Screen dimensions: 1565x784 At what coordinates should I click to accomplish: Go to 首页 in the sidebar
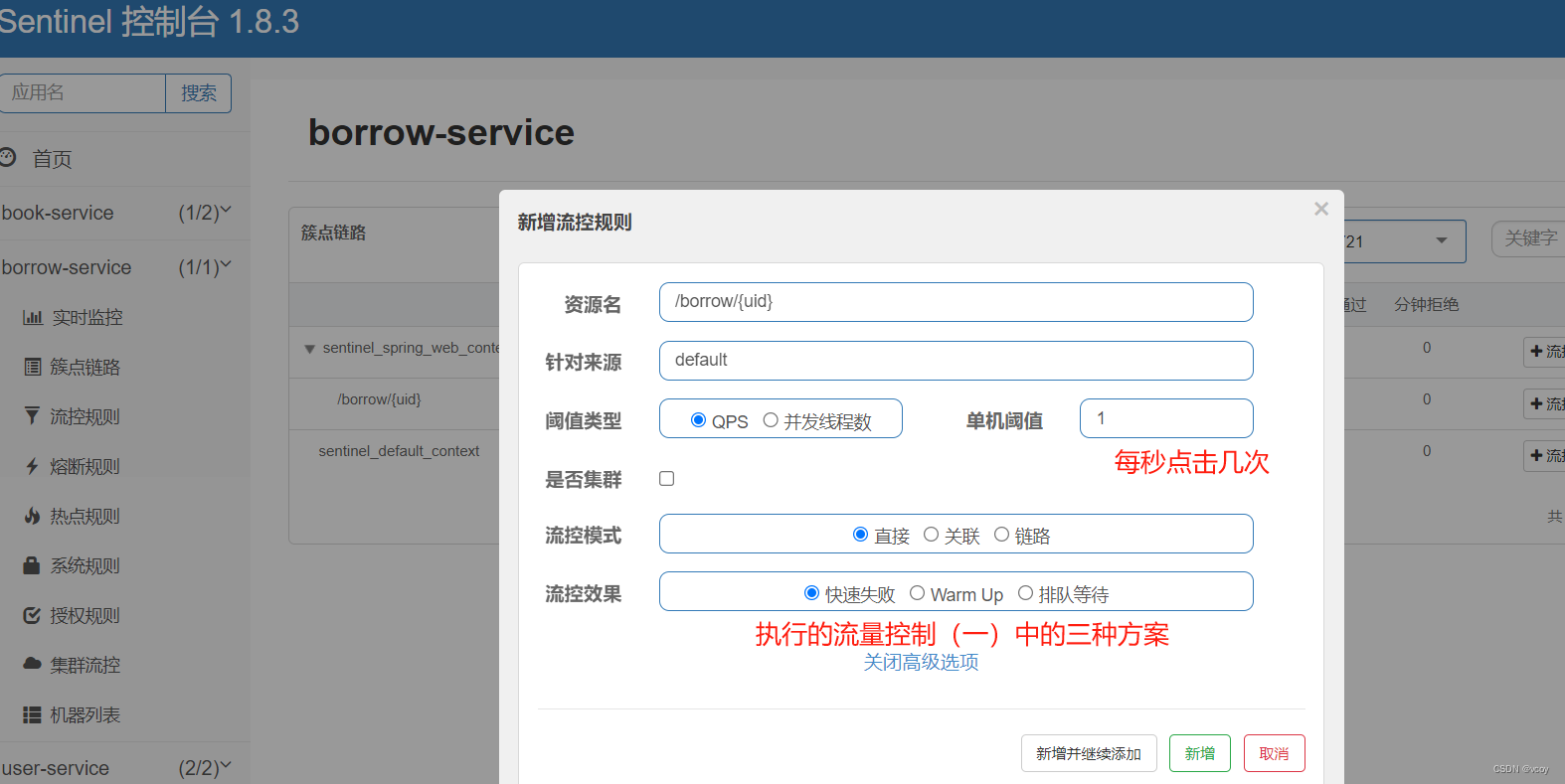[x=52, y=159]
